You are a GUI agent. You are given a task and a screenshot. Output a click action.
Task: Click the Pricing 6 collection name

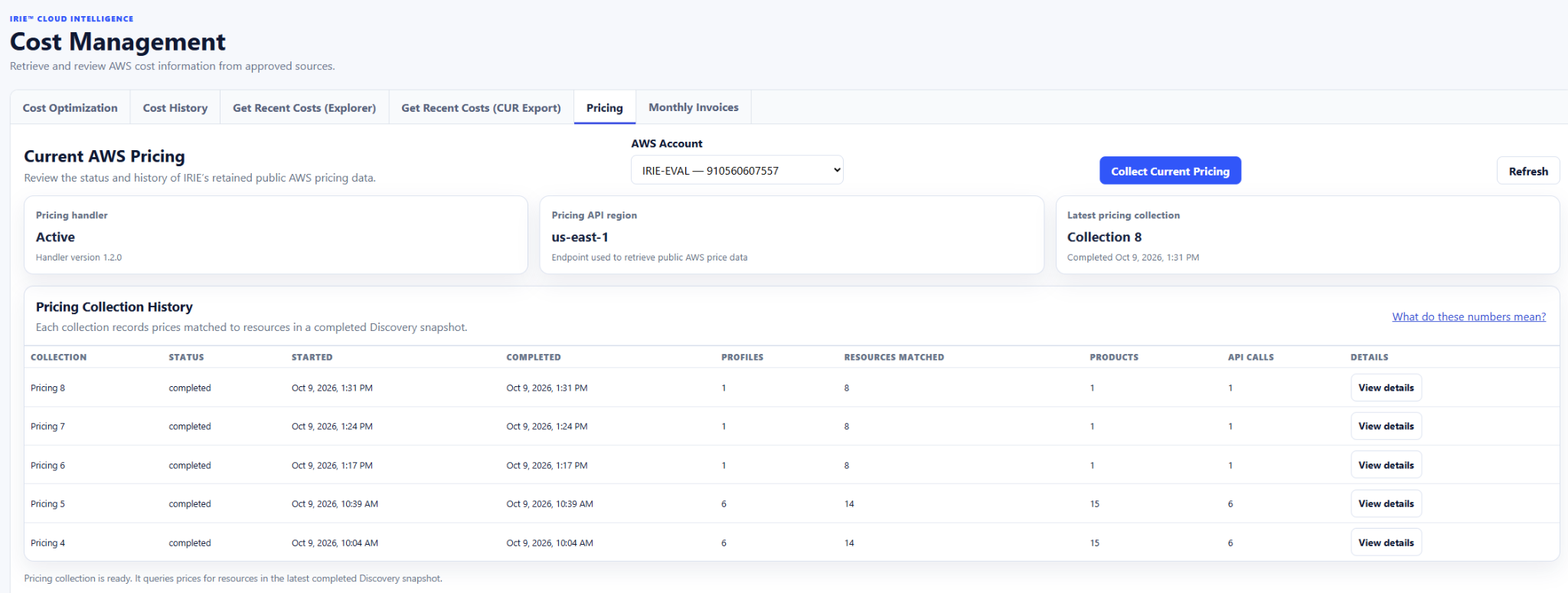pyautogui.click(x=47, y=465)
